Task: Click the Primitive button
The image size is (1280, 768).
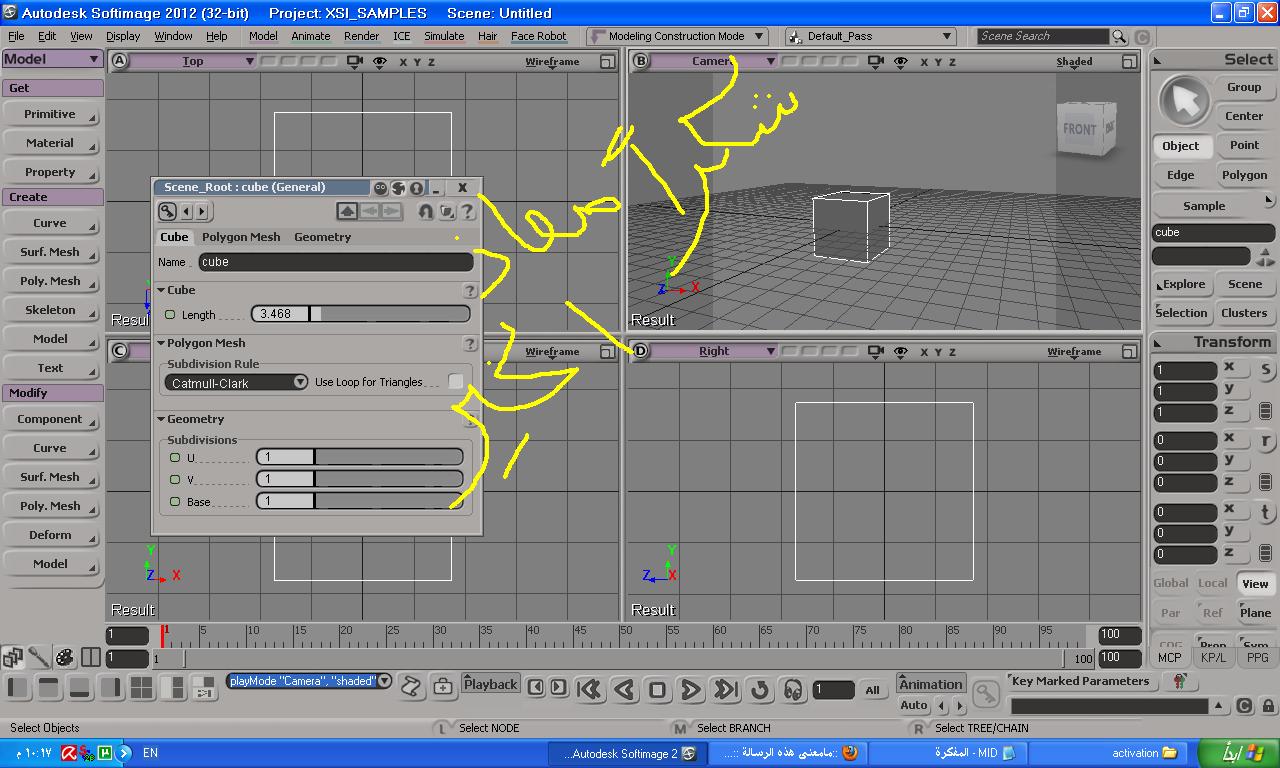Action: click(50, 114)
